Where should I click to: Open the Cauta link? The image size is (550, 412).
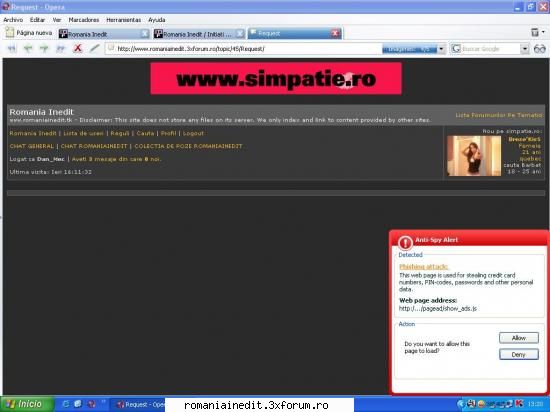pos(145,133)
